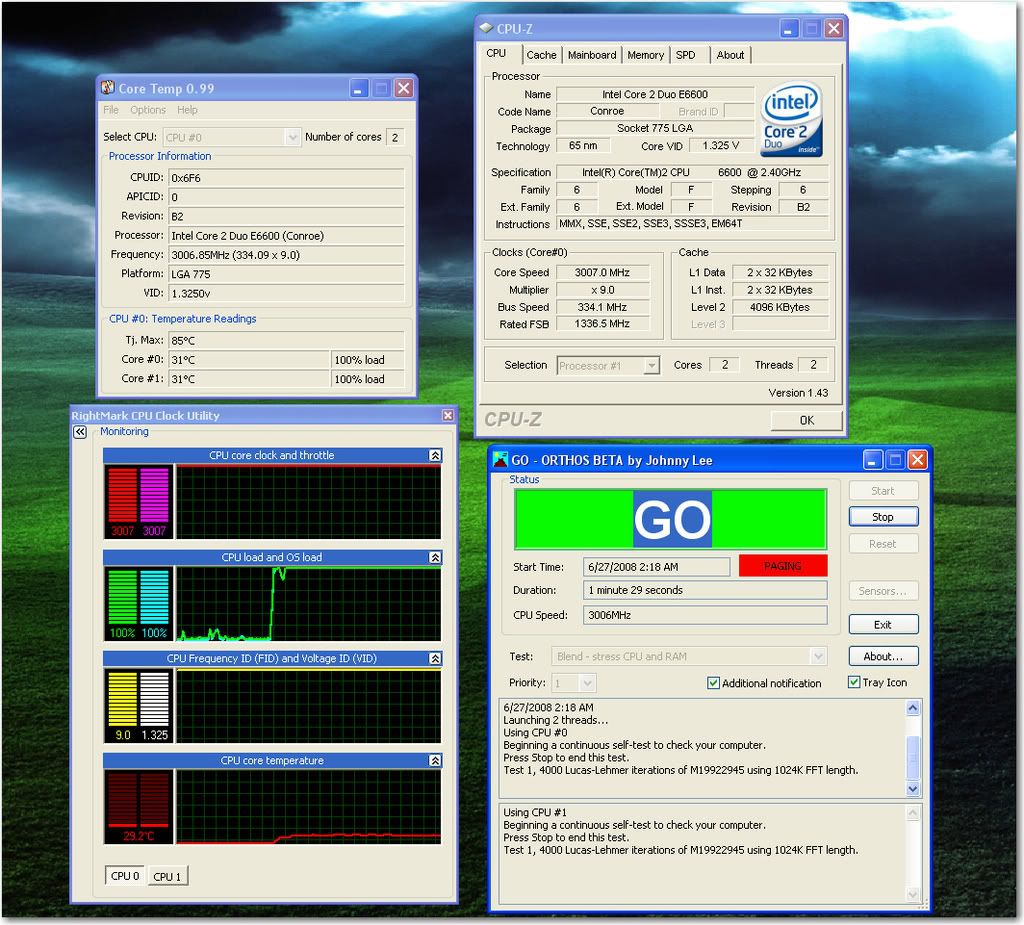Click OK button in CPU-Z
This screenshot has height=925, width=1024.
coord(807,420)
